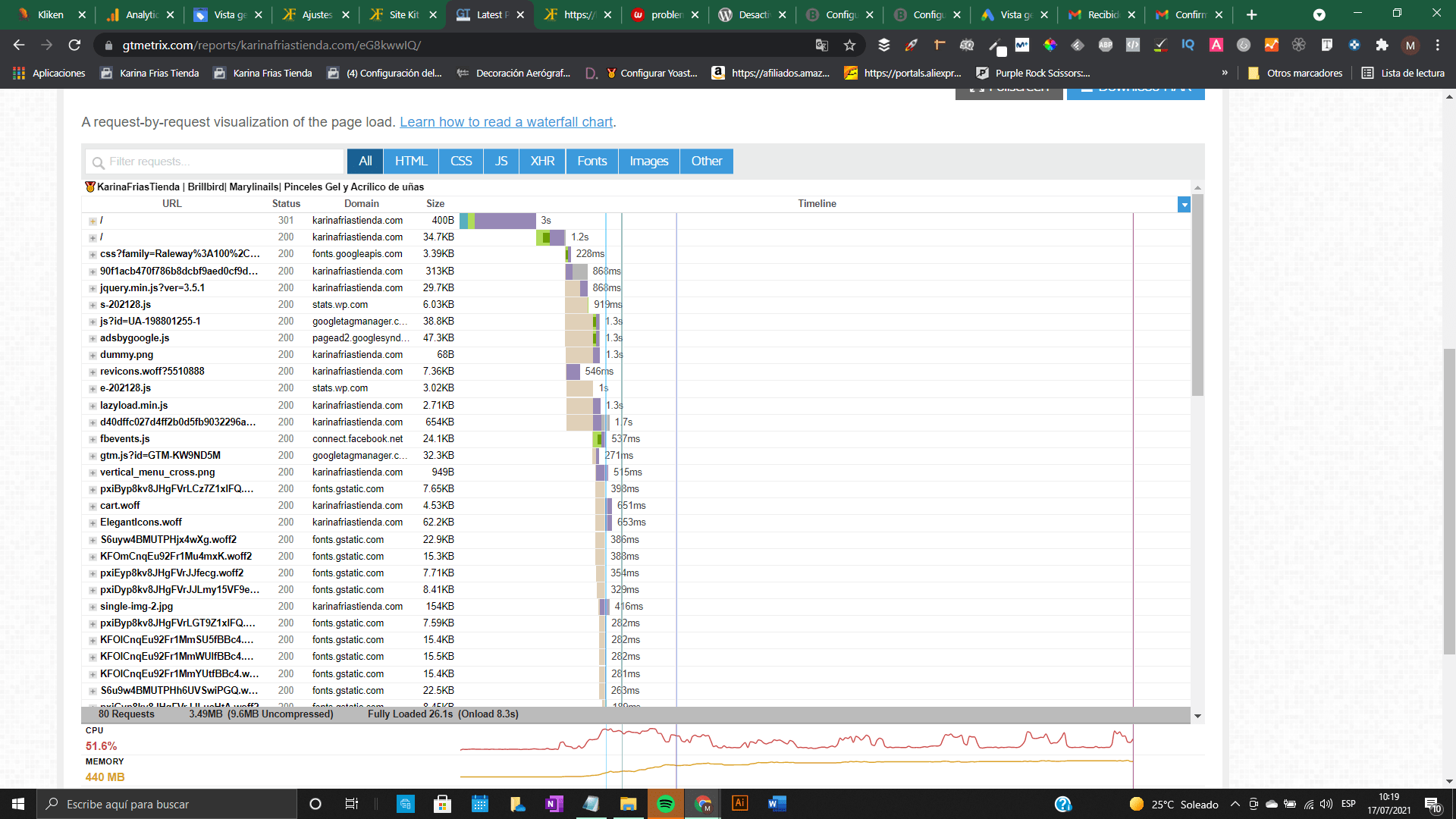Expand the cart.woff request row
The image size is (1456, 819).
(93, 506)
